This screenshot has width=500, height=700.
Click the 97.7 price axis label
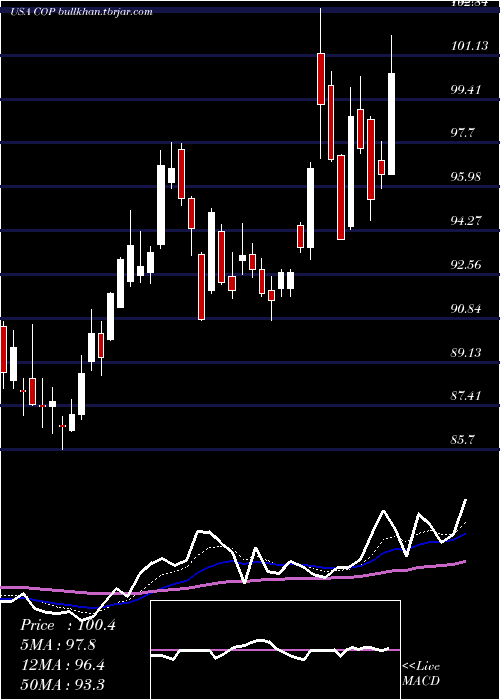tap(462, 133)
